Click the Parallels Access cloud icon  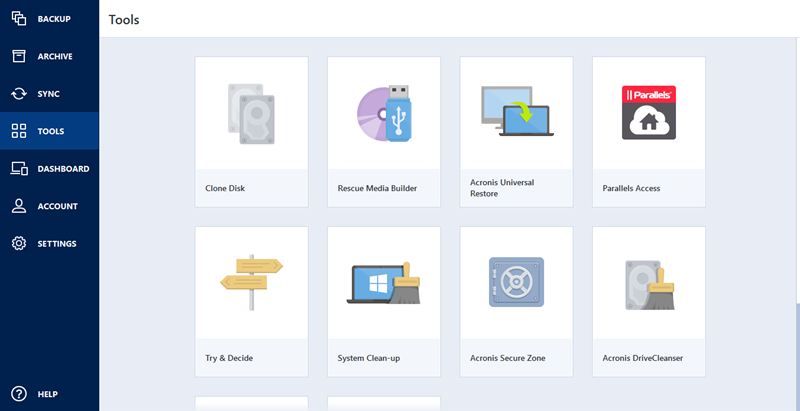pos(648,112)
